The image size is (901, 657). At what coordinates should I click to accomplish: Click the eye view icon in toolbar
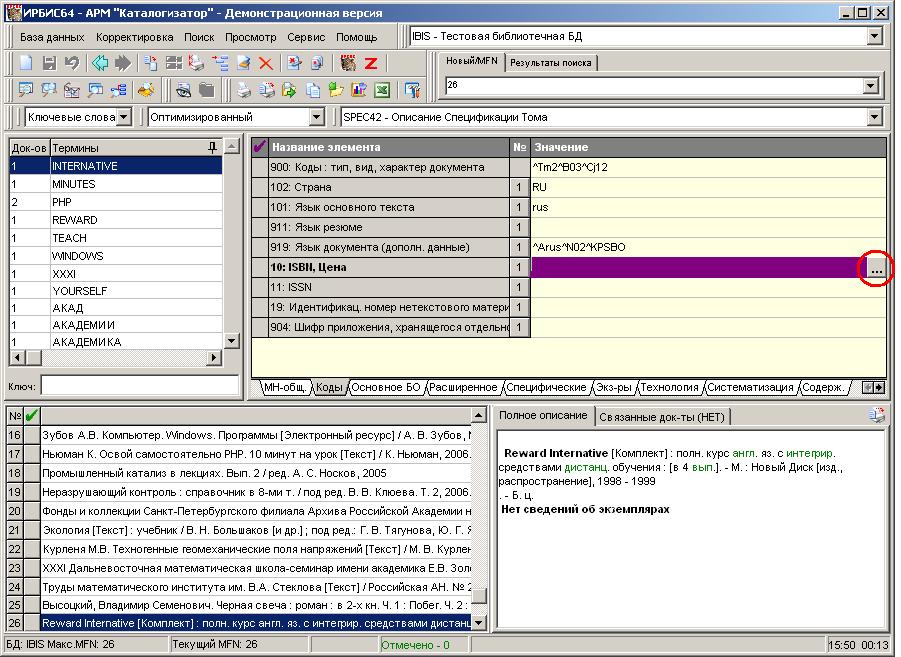184,90
